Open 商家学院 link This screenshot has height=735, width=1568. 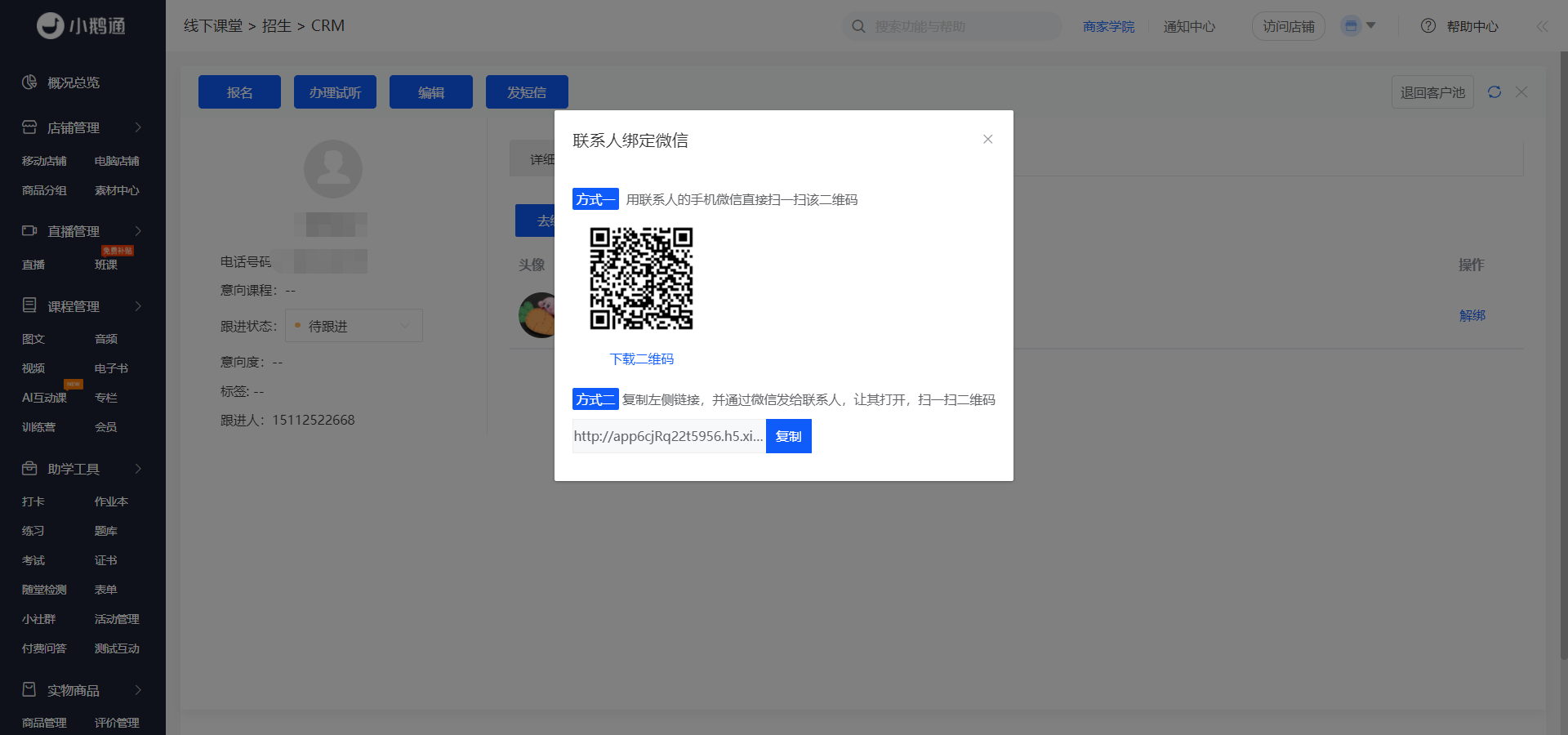coord(1108,27)
